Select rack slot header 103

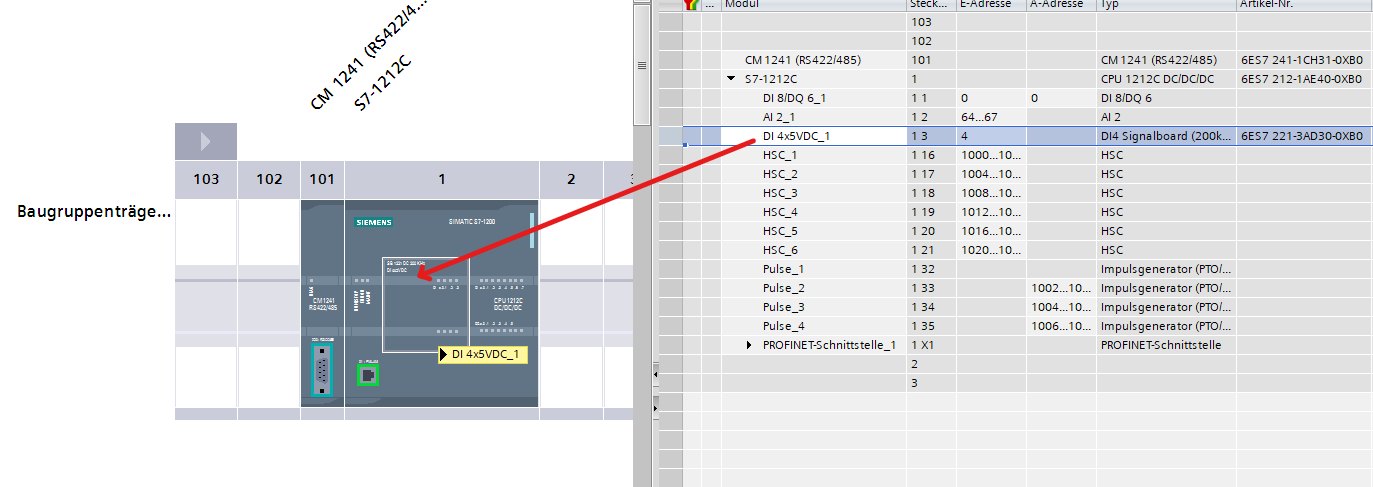206,179
